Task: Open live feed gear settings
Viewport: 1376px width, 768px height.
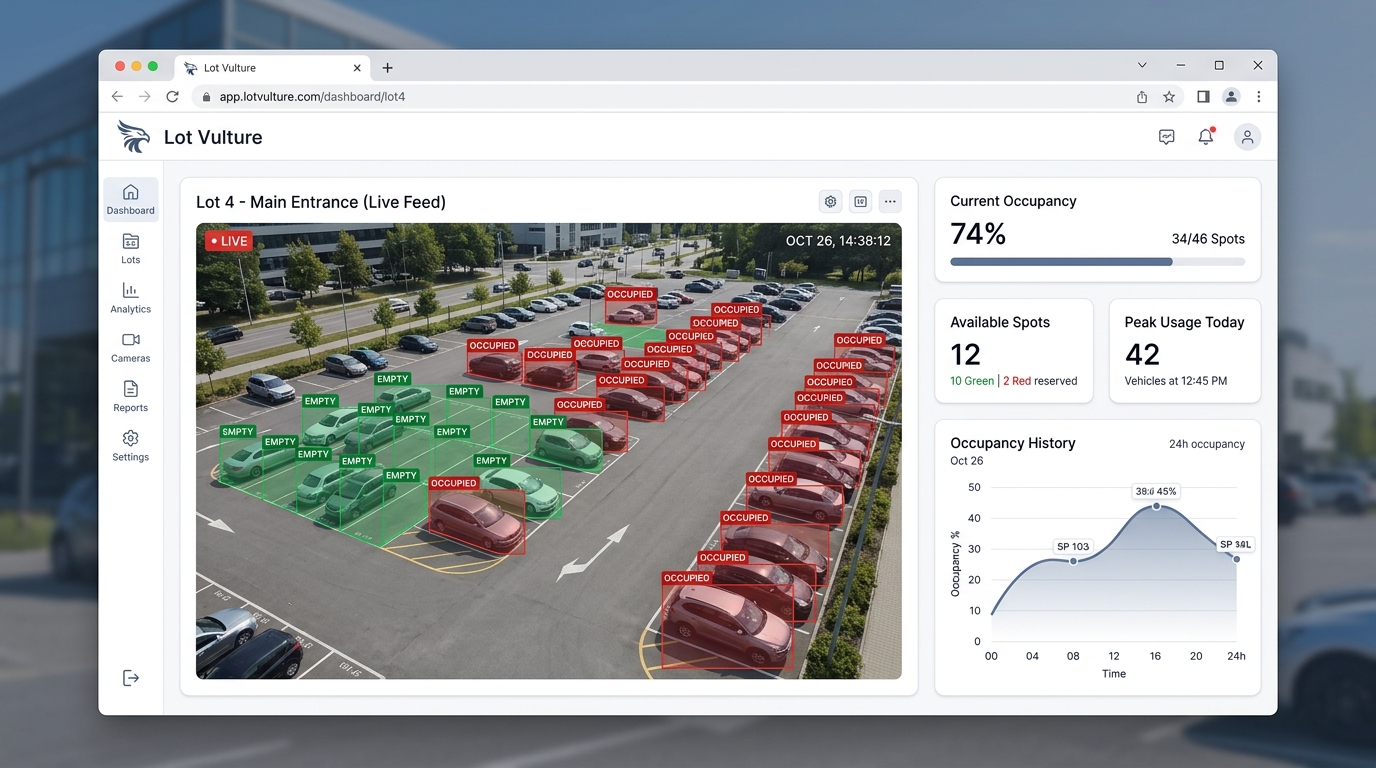Action: (x=830, y=202)
